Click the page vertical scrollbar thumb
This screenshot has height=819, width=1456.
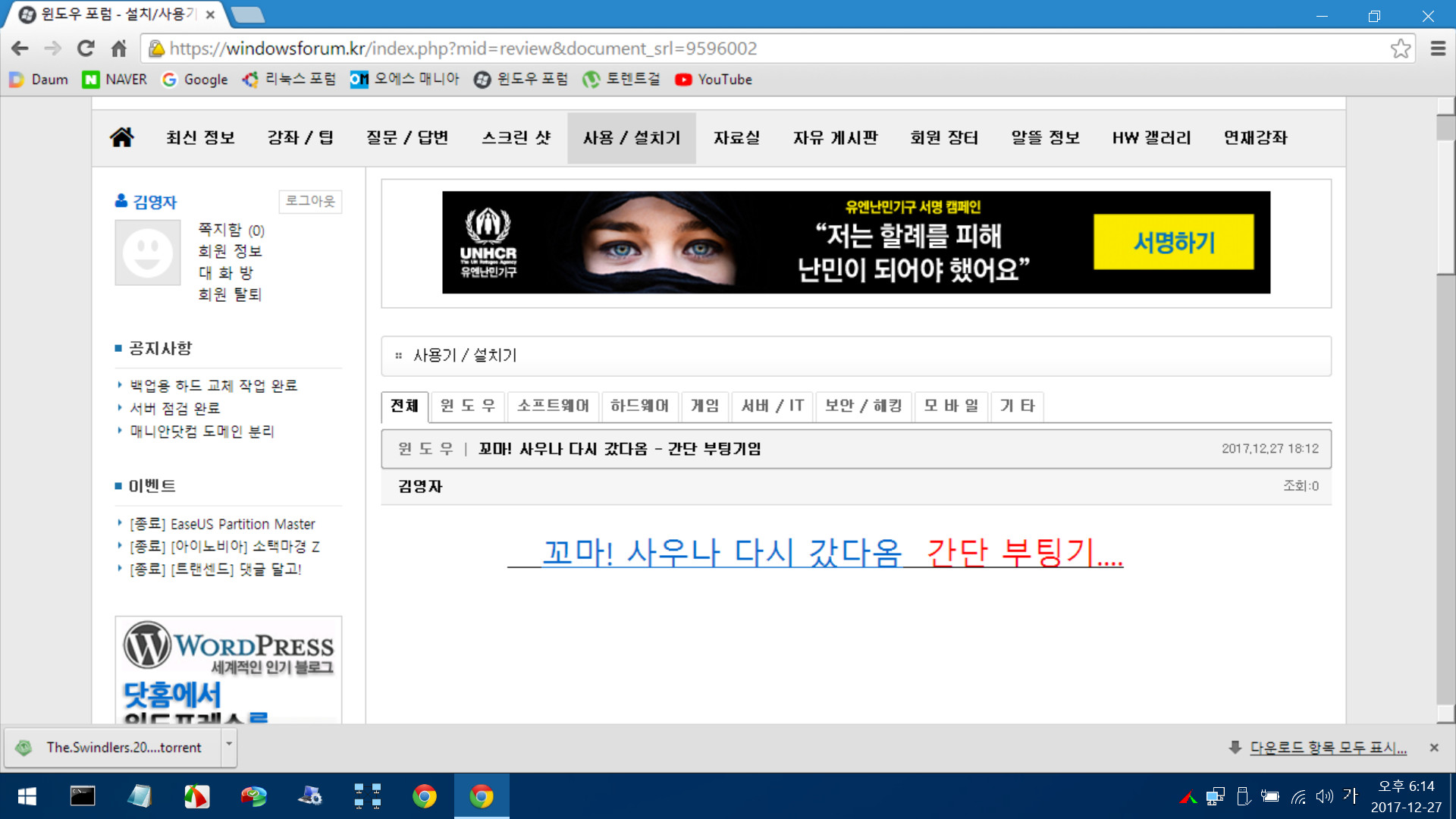1445,206
